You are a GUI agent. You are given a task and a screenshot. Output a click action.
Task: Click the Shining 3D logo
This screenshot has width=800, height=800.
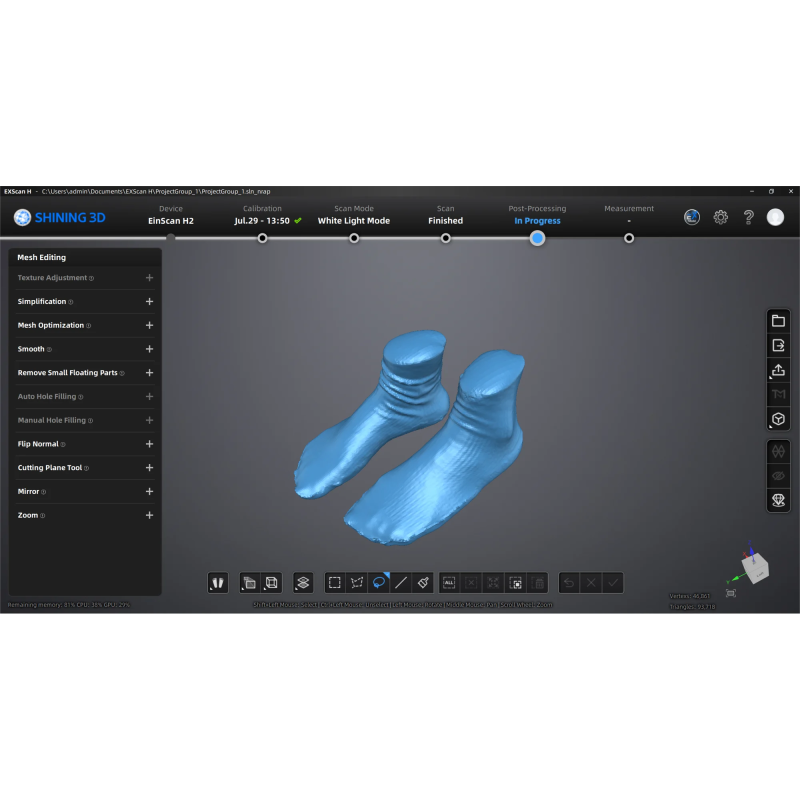pos(59,217)
